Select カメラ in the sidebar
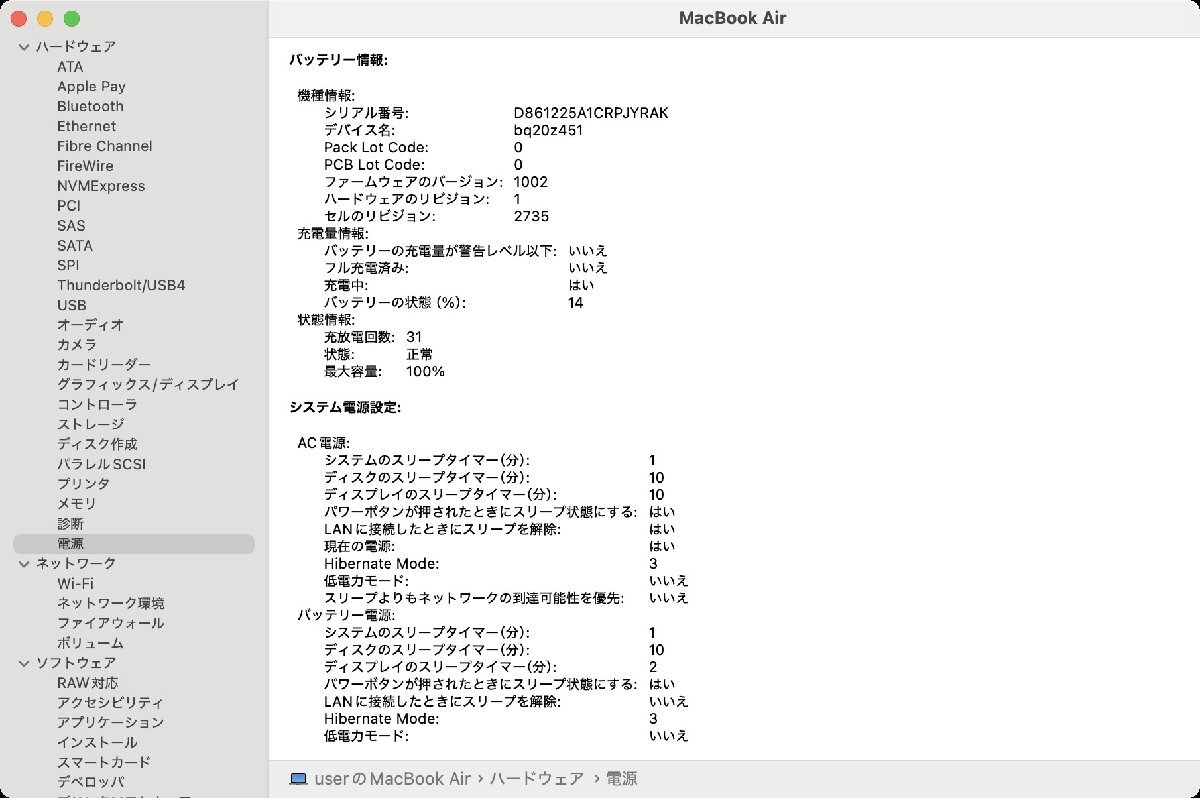The width and height of the screenshot is (1200, 798). (x=77, y=345)
